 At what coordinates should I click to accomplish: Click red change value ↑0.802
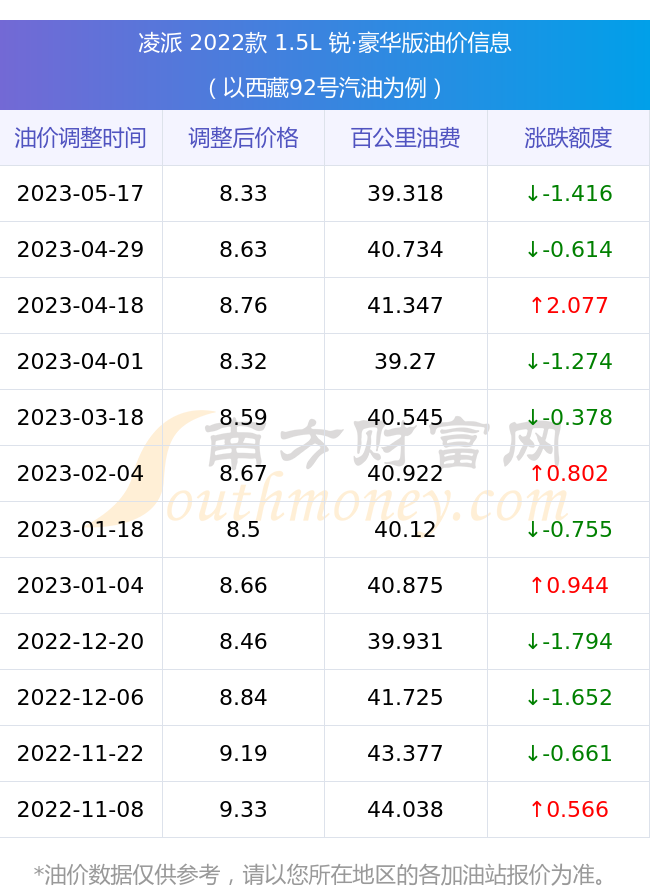[569, 473]
